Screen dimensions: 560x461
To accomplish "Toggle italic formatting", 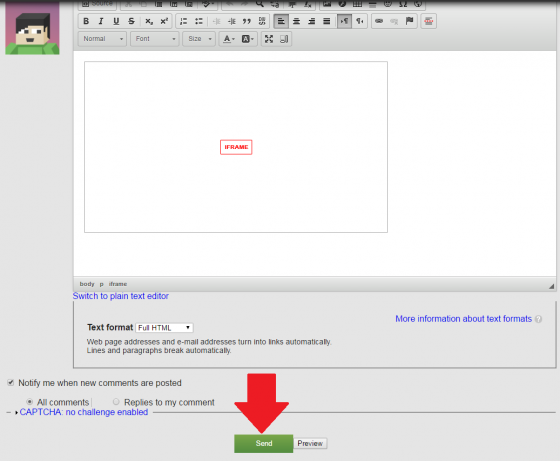I will pos(101,21).
